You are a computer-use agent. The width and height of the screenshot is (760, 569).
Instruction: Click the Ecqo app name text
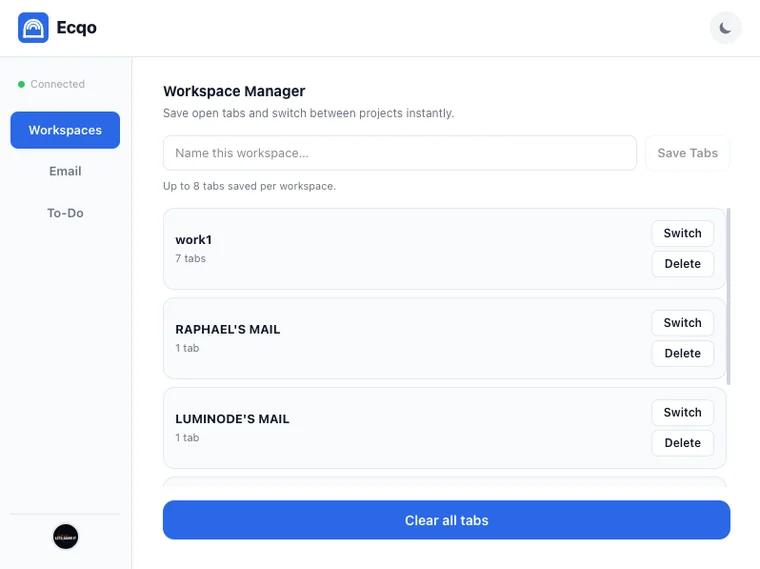(77, 28)
